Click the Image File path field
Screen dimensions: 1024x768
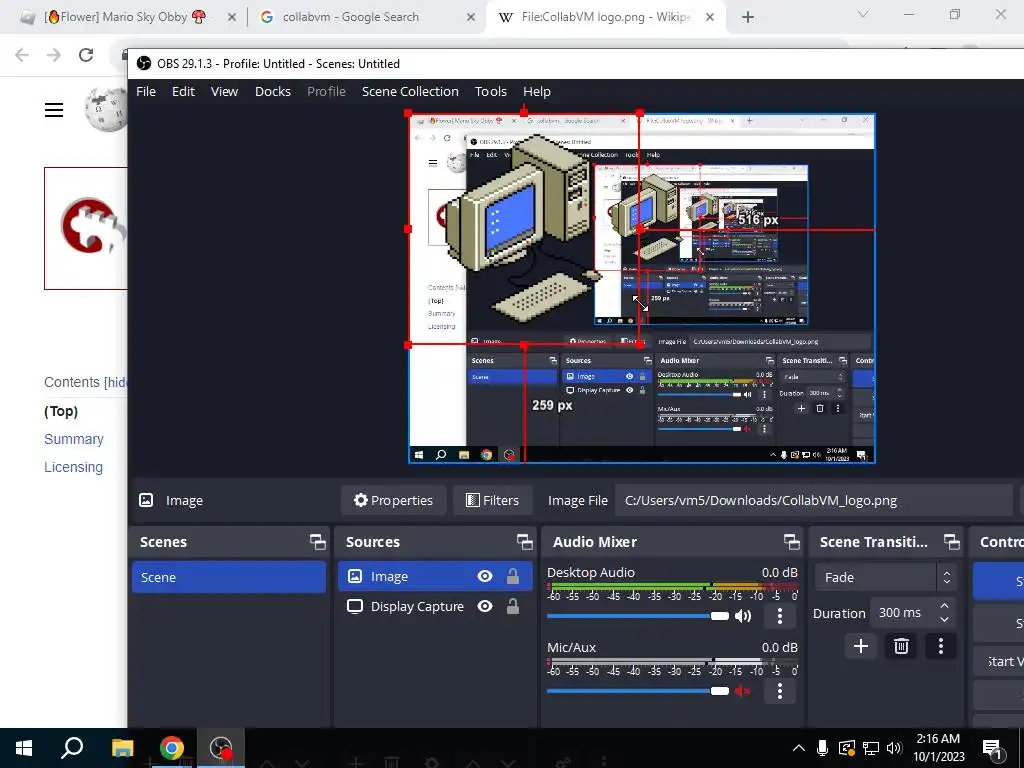pos(813,500)
